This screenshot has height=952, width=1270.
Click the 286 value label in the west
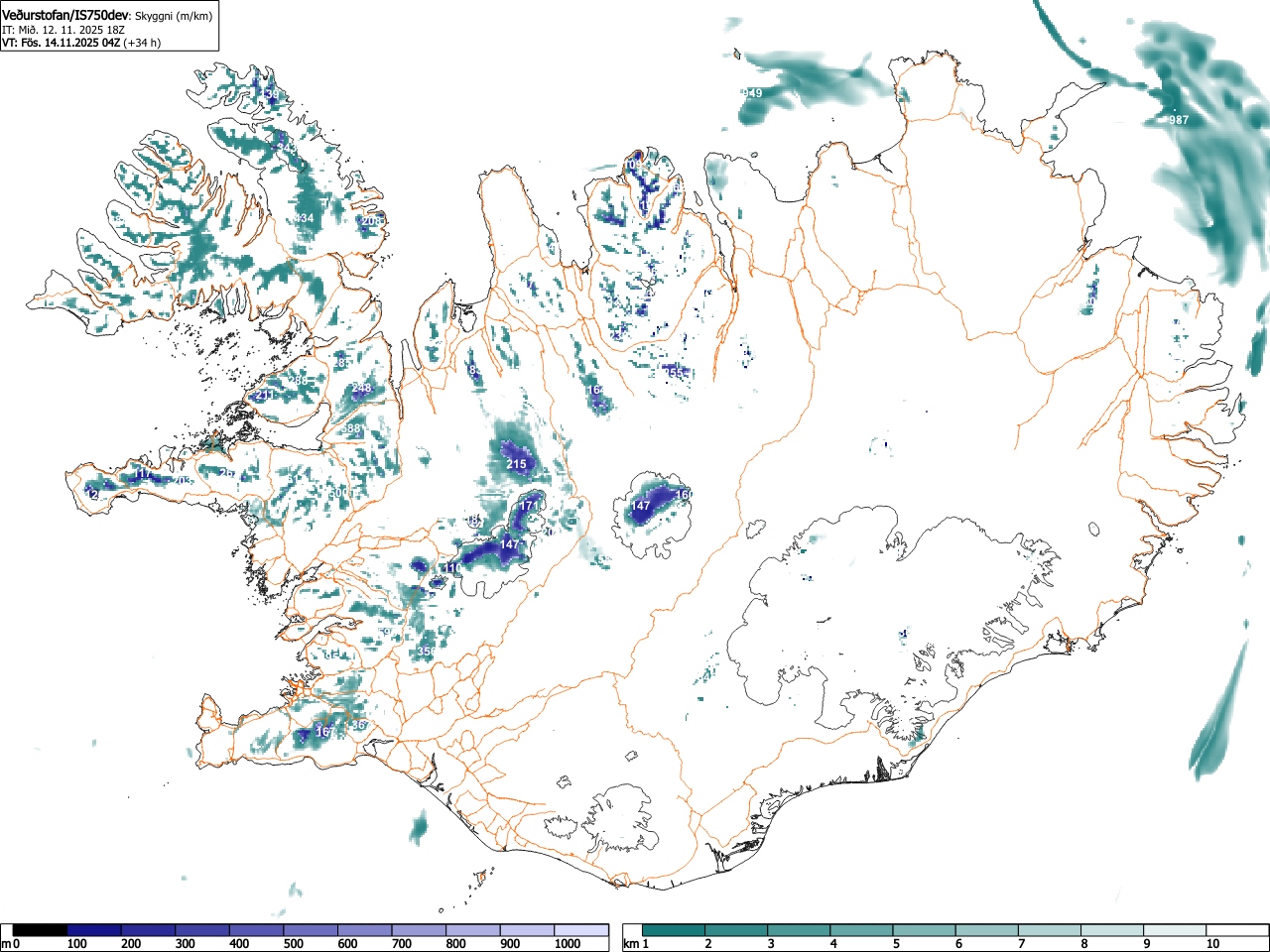298,381
